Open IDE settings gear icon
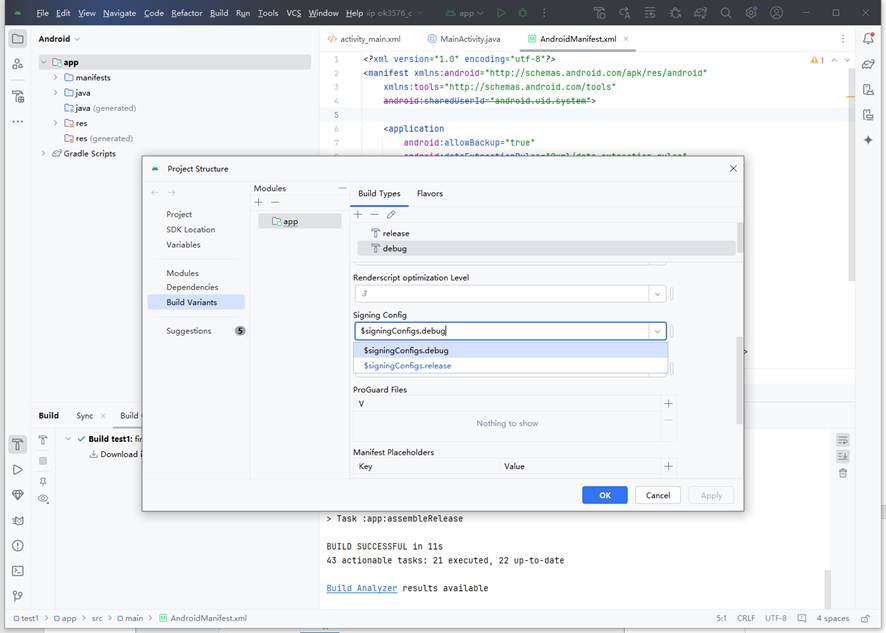This screenshot has height=633, width=886. click(751, 13)
